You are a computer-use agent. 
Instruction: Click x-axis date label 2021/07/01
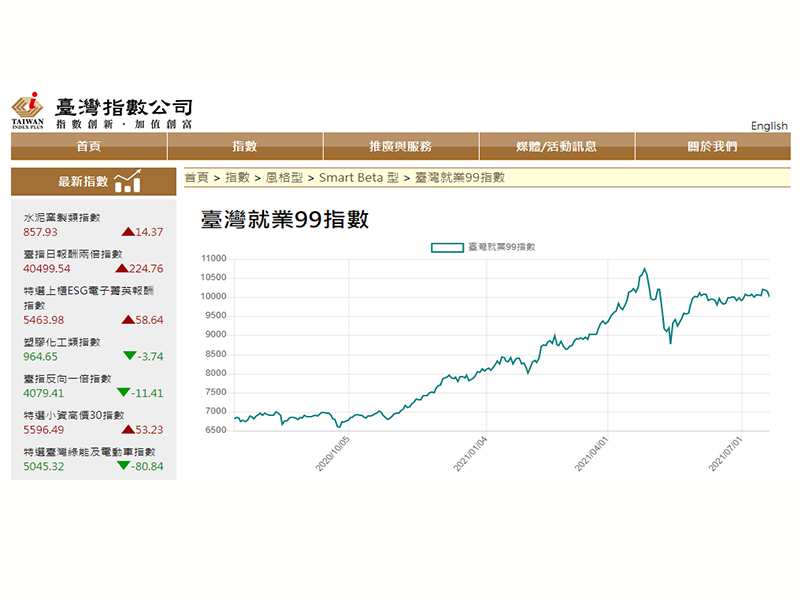pos(726,454)
